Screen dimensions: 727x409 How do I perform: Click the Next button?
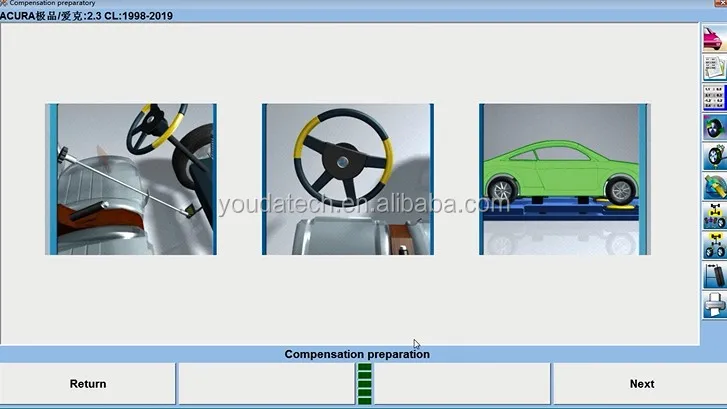click(x=642, y=384)
